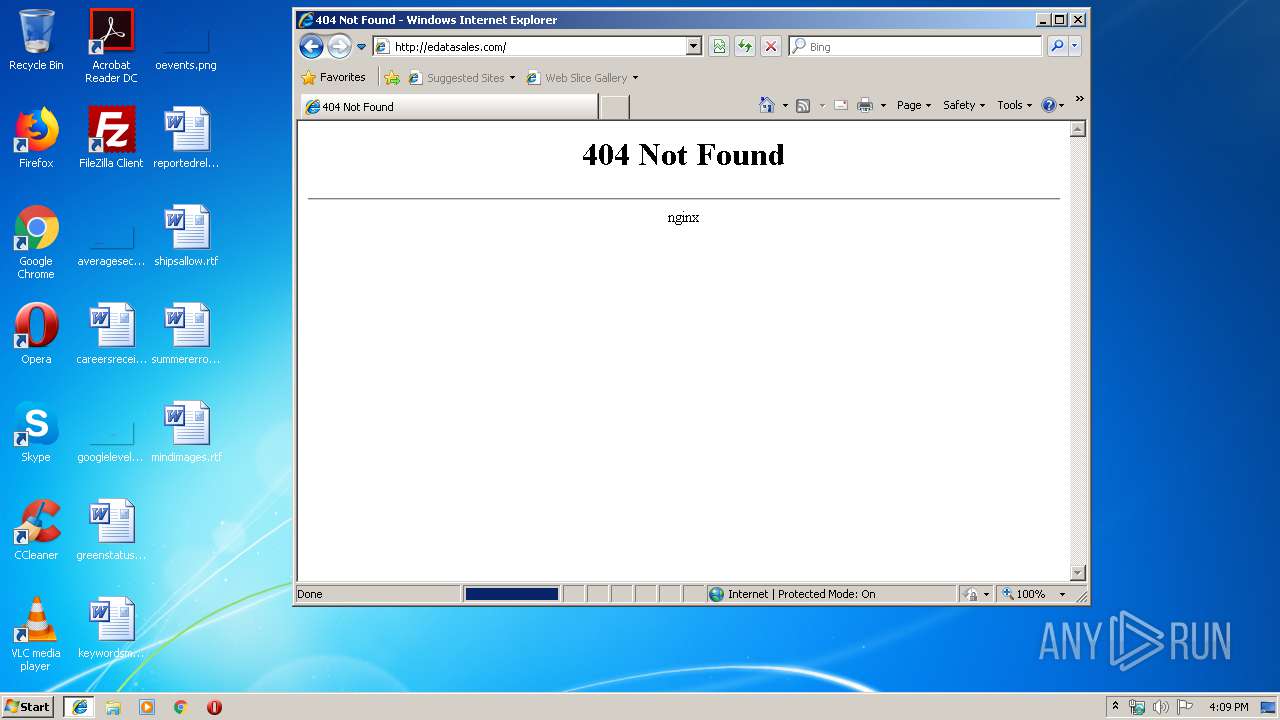This screenshot has height=720, width=1280.
Task: Click the page loading progress bar
Action: 511,594
